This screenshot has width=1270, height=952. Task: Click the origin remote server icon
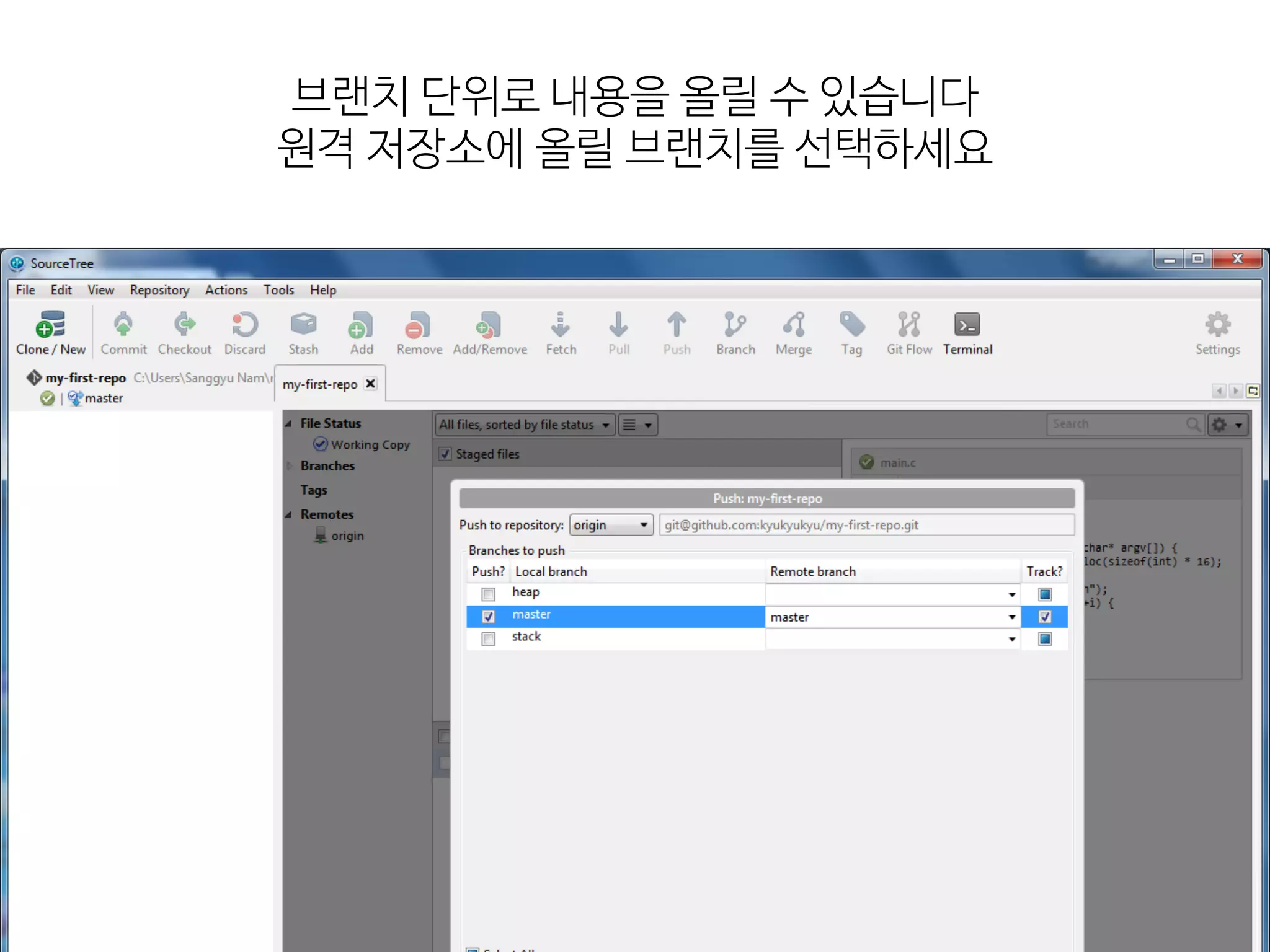[x=320, y=535]
